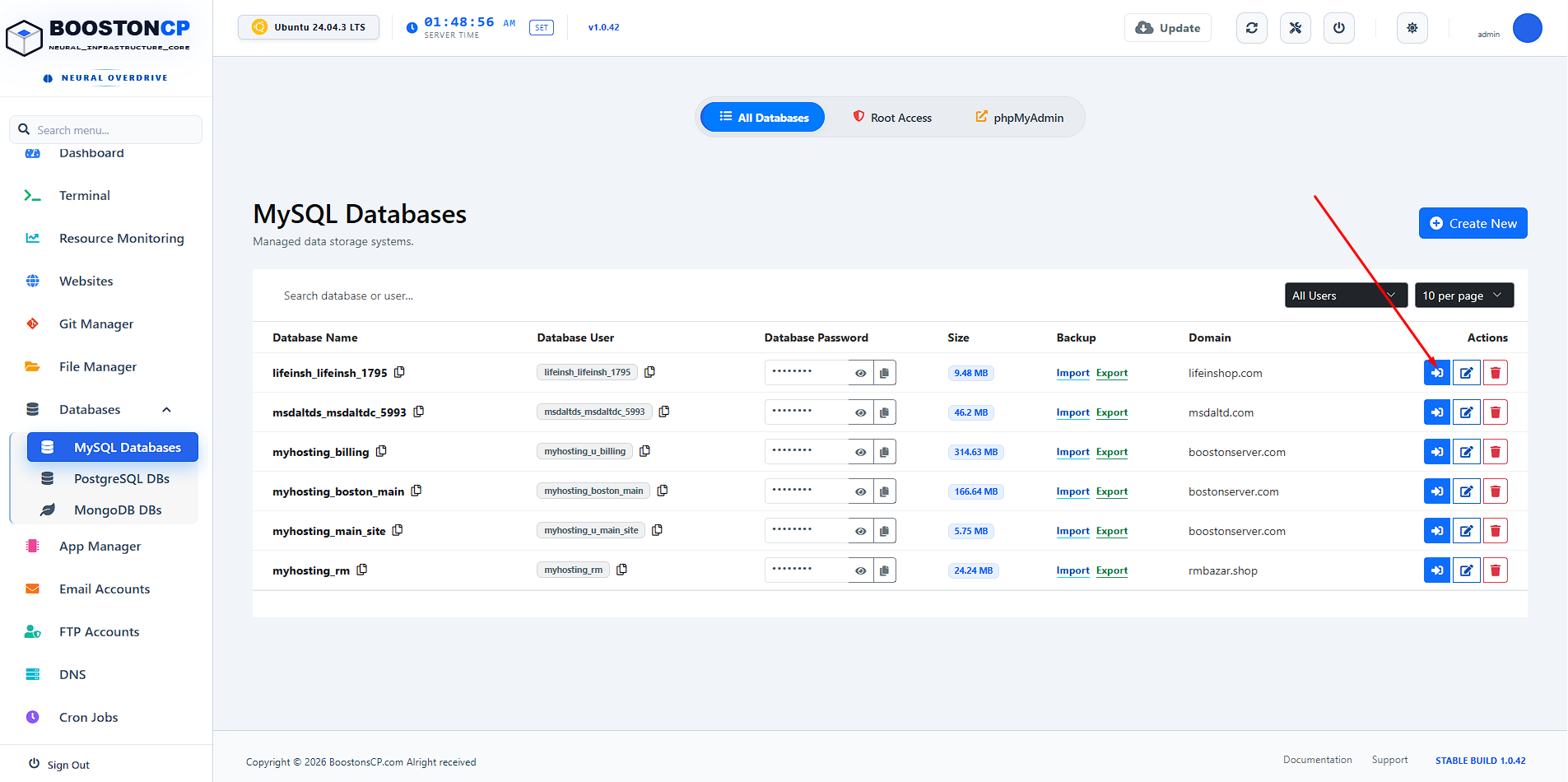Click the Ubuntu 24.04.3 LTS badge
The width and height of the screenshot is (1568, 782).
click(309, 27)
